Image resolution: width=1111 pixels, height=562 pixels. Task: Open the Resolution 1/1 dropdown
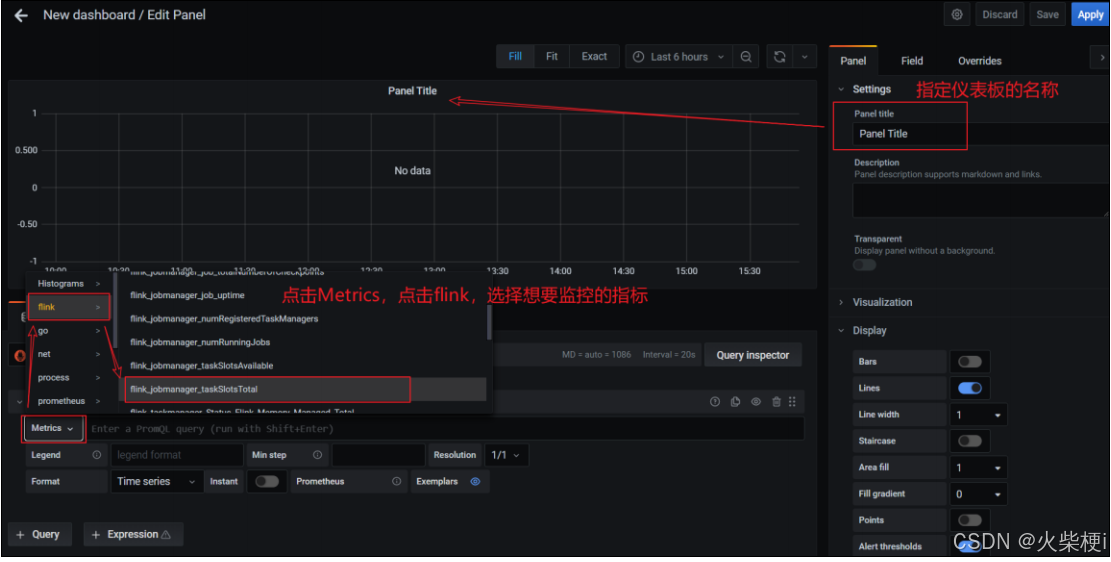506,455
